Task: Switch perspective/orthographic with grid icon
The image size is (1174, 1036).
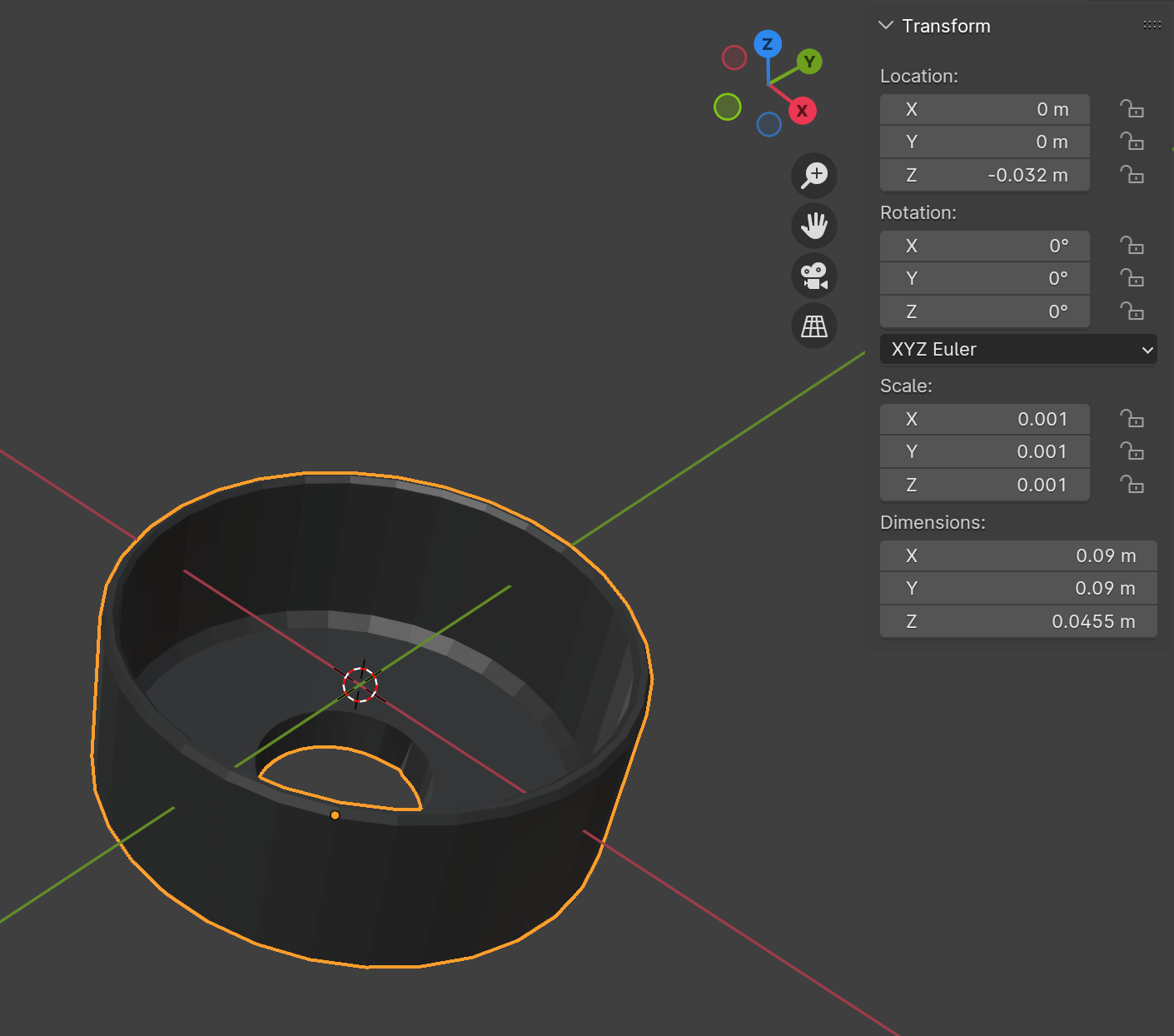Action: click(x=813, y=326)
